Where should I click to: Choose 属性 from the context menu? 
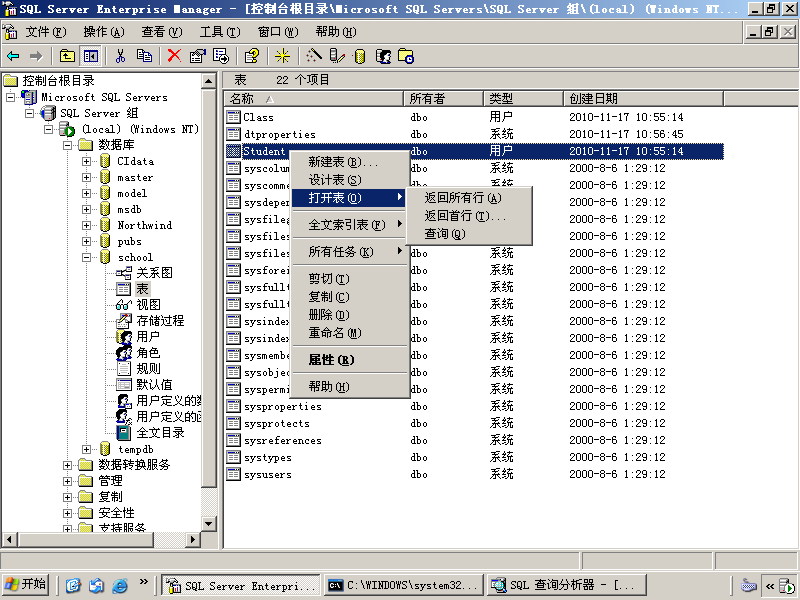[350, 360]
